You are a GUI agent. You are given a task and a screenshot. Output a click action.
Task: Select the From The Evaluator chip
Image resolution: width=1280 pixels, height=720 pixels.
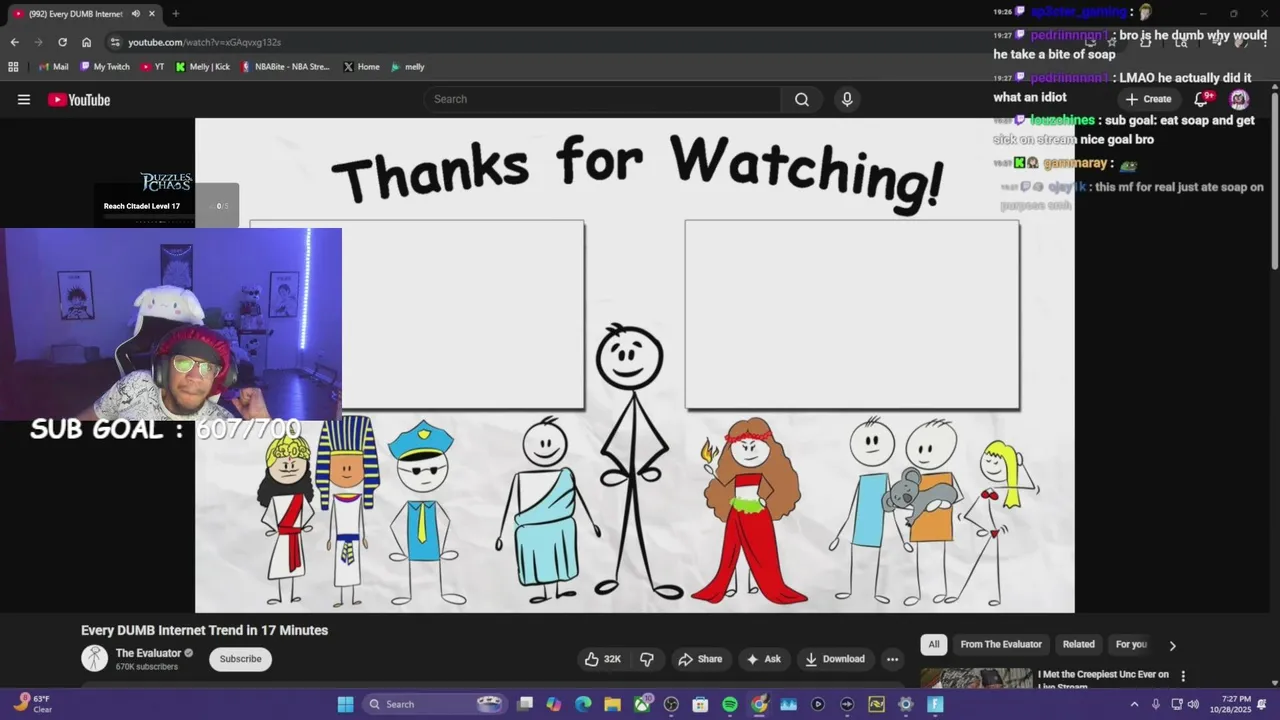tap(1001, 645)
